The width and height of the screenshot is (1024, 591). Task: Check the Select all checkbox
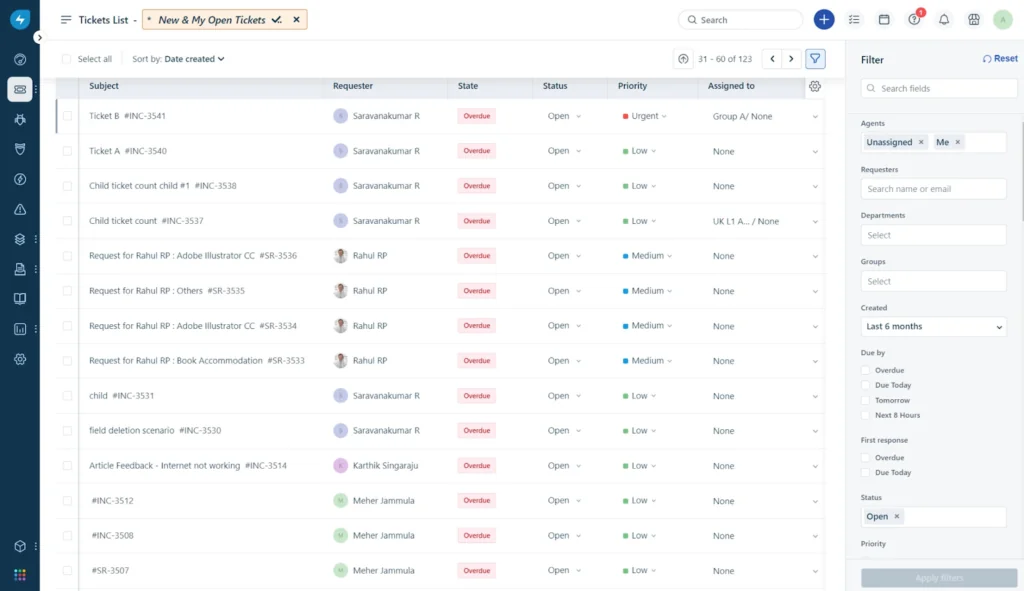pos(67,59)
